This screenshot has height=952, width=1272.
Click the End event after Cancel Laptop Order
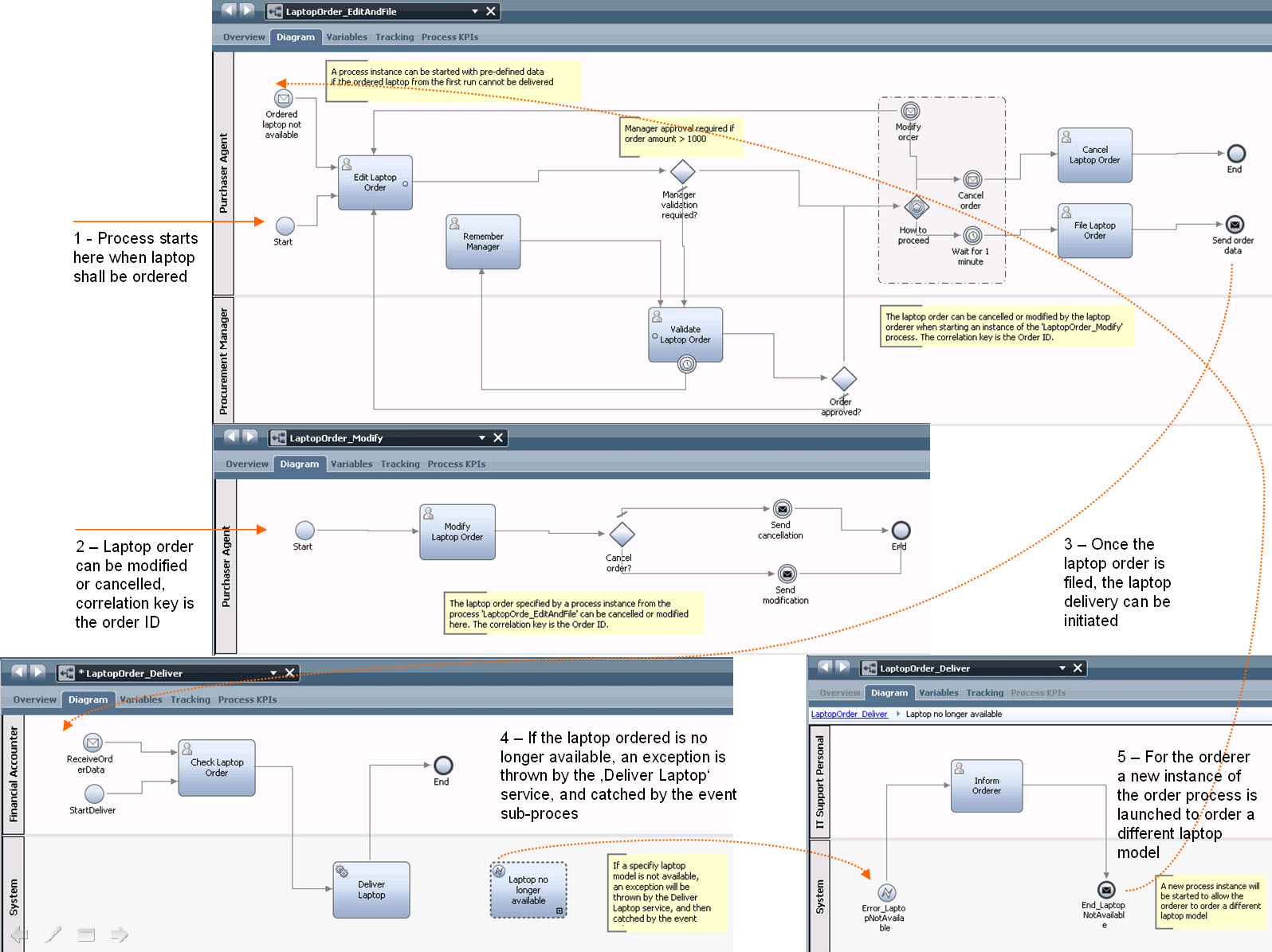1236,153
